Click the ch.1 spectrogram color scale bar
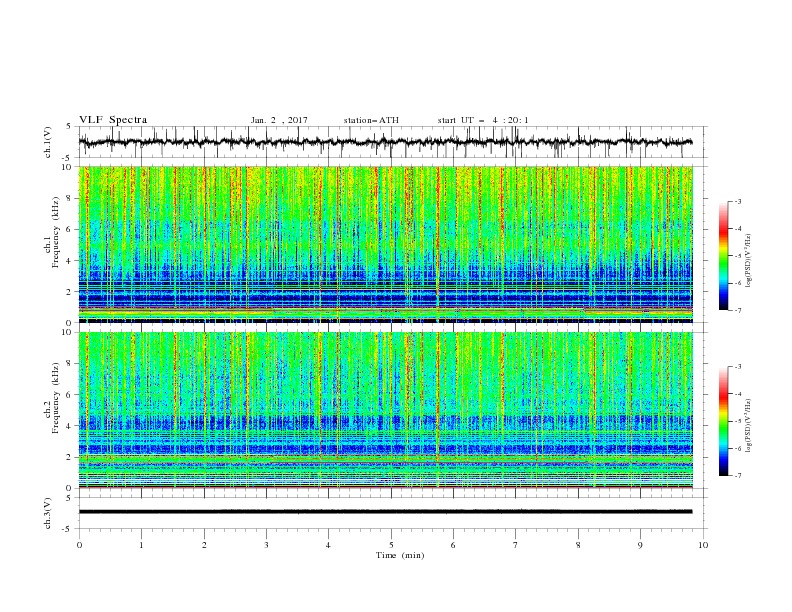This screenshot has width=792, height=612. click(723, 256)
